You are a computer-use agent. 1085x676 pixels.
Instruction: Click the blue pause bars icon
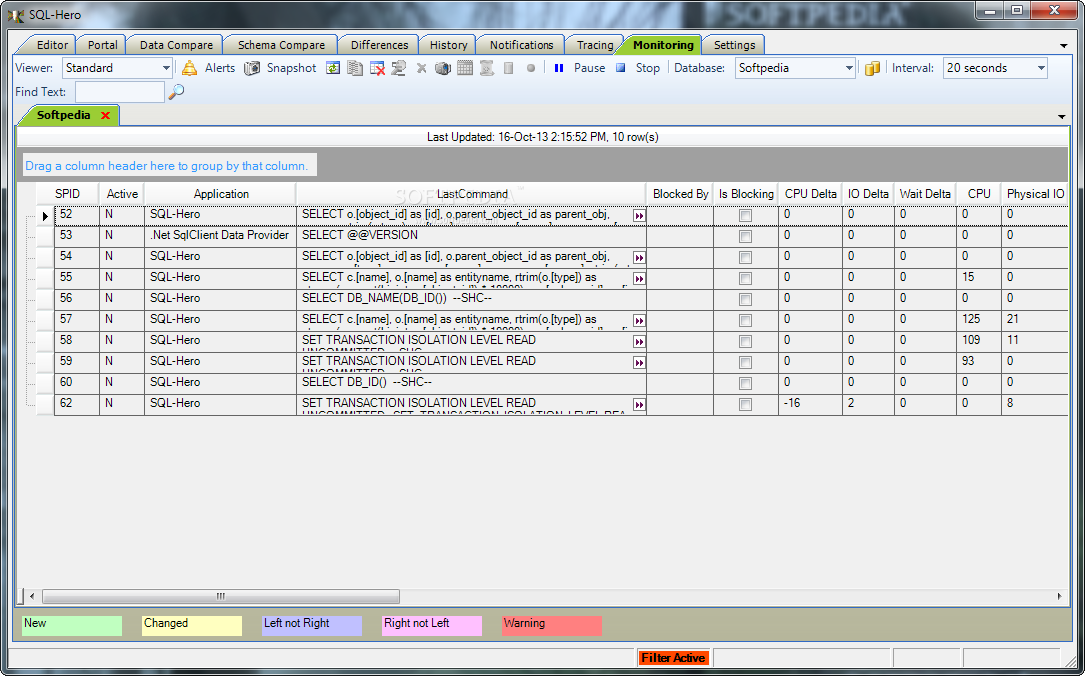click(559, 68)
